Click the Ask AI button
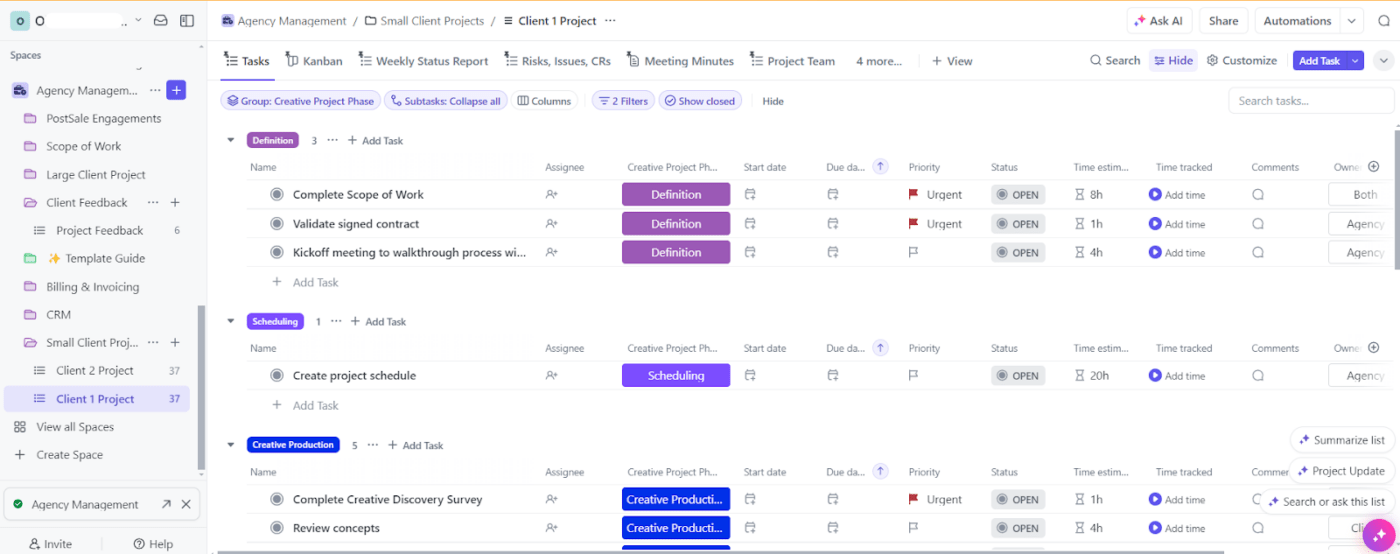The image size is (1400, 554). click(1157, 21)
